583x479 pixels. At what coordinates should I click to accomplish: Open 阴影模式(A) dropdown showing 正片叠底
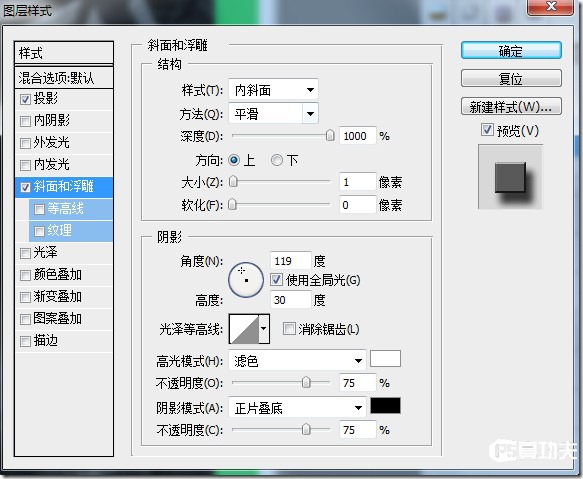pos(297,408)
